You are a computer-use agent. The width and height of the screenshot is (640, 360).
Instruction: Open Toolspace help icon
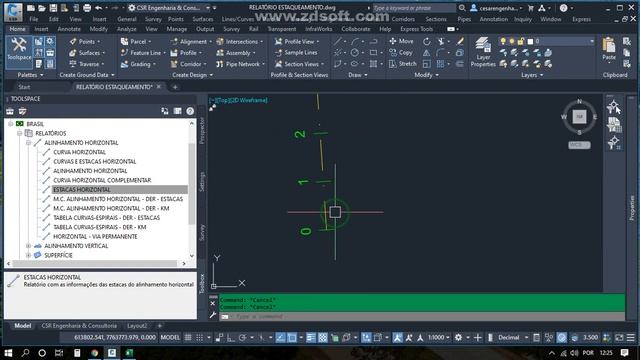point(190,111)
